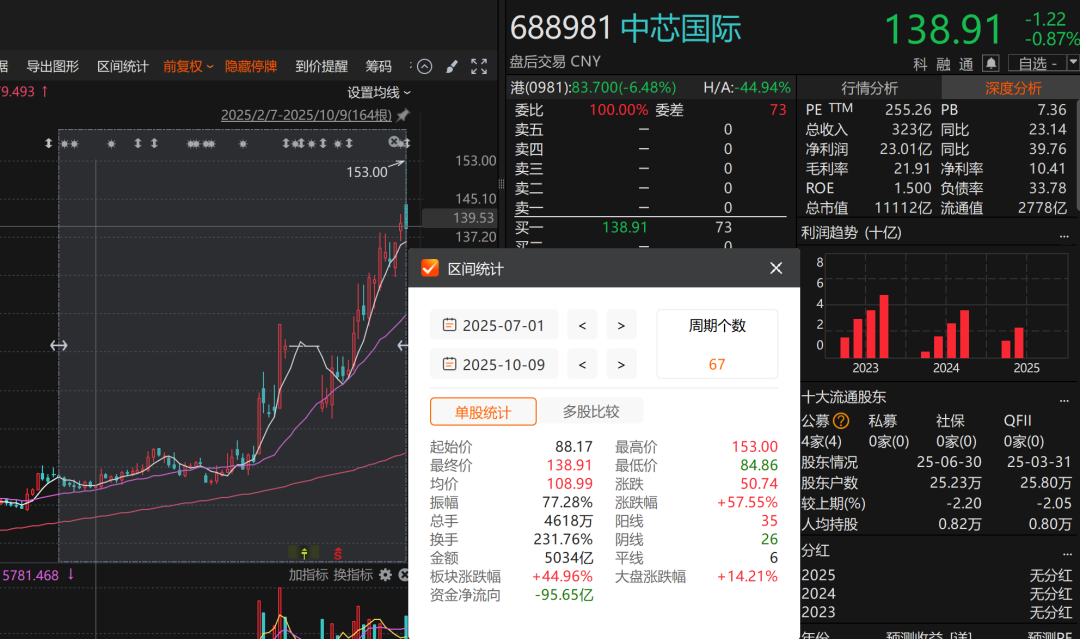1080x639 pixels.
Task: Switch to the 多股比较 tab
Action: point(591,412)
